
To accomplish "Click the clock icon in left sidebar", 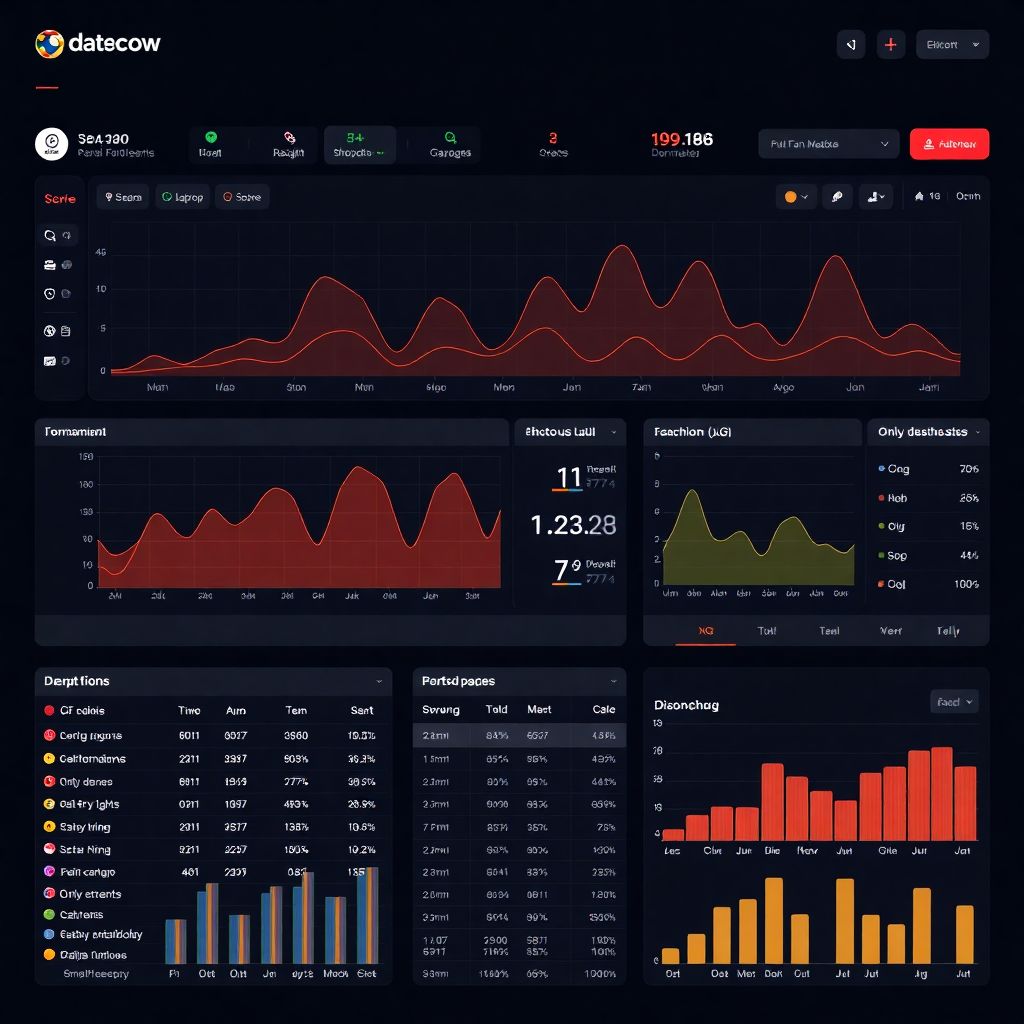I will click(50, 294).
